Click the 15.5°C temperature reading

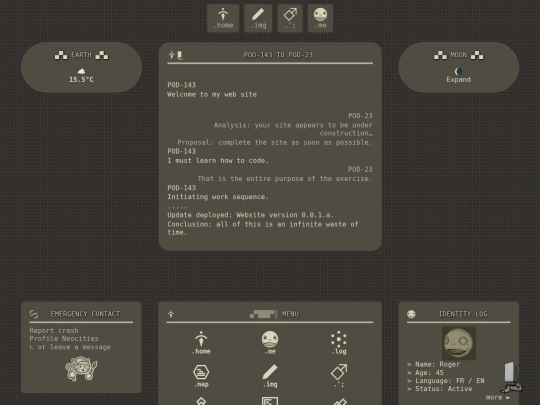tap(81, 80)
